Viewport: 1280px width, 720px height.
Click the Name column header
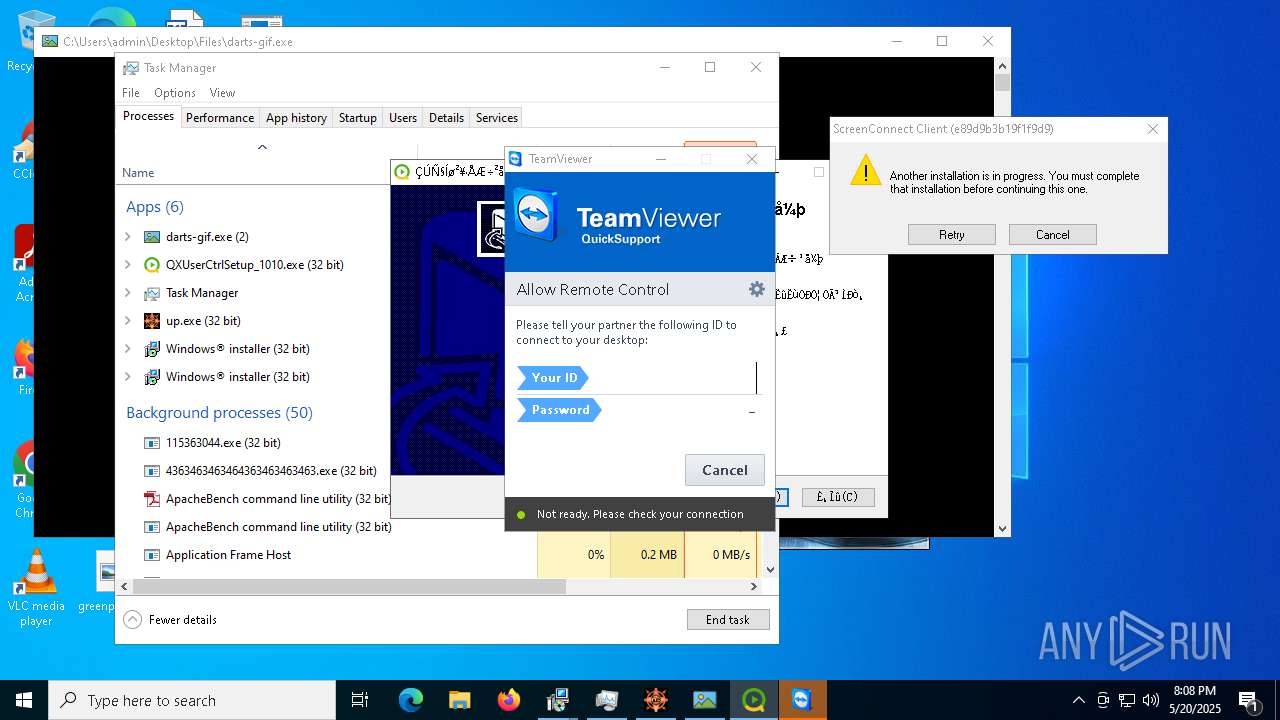tap(138, 173)
